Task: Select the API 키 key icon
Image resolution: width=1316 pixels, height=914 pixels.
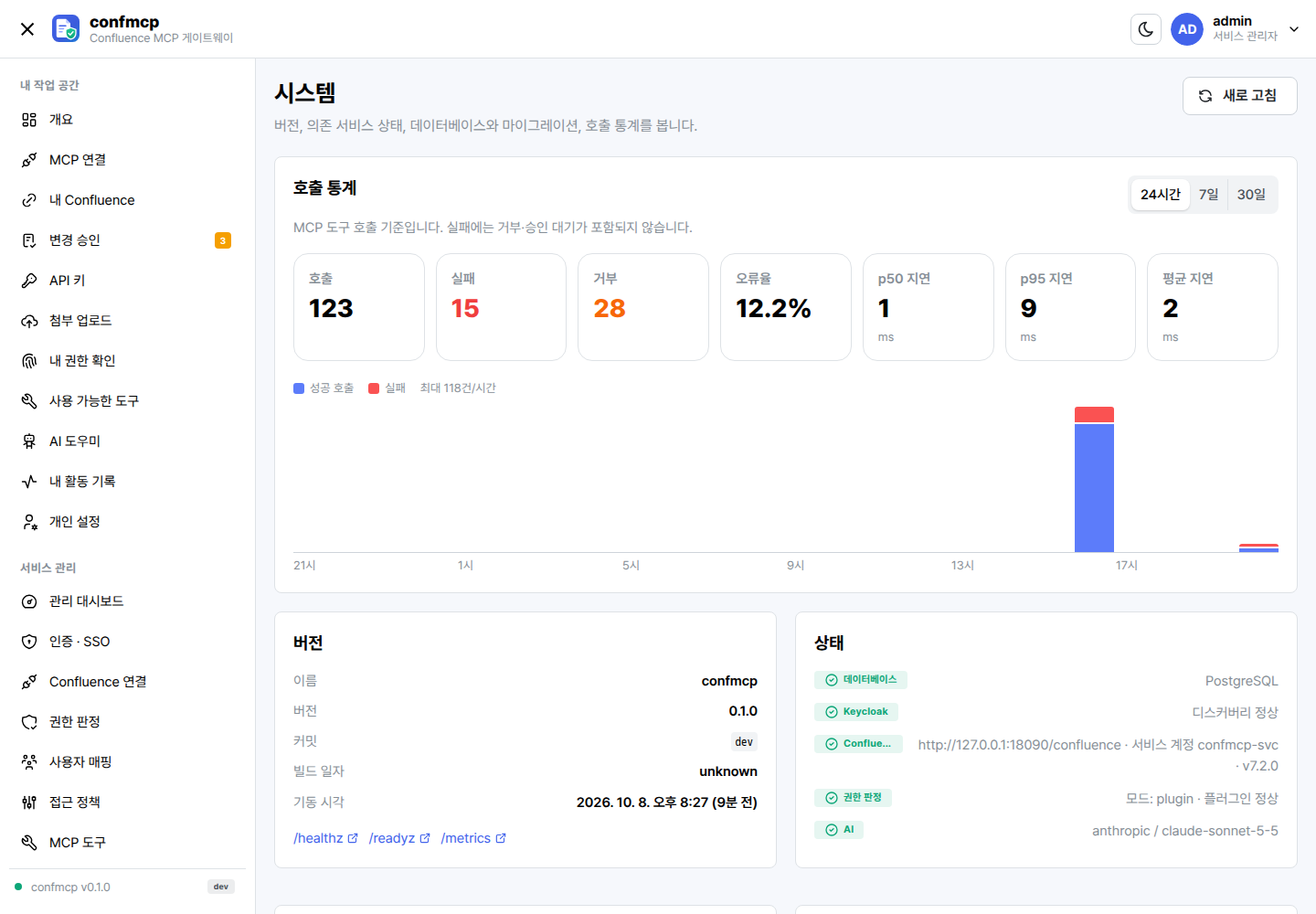Action: click(x=29, y=281)
